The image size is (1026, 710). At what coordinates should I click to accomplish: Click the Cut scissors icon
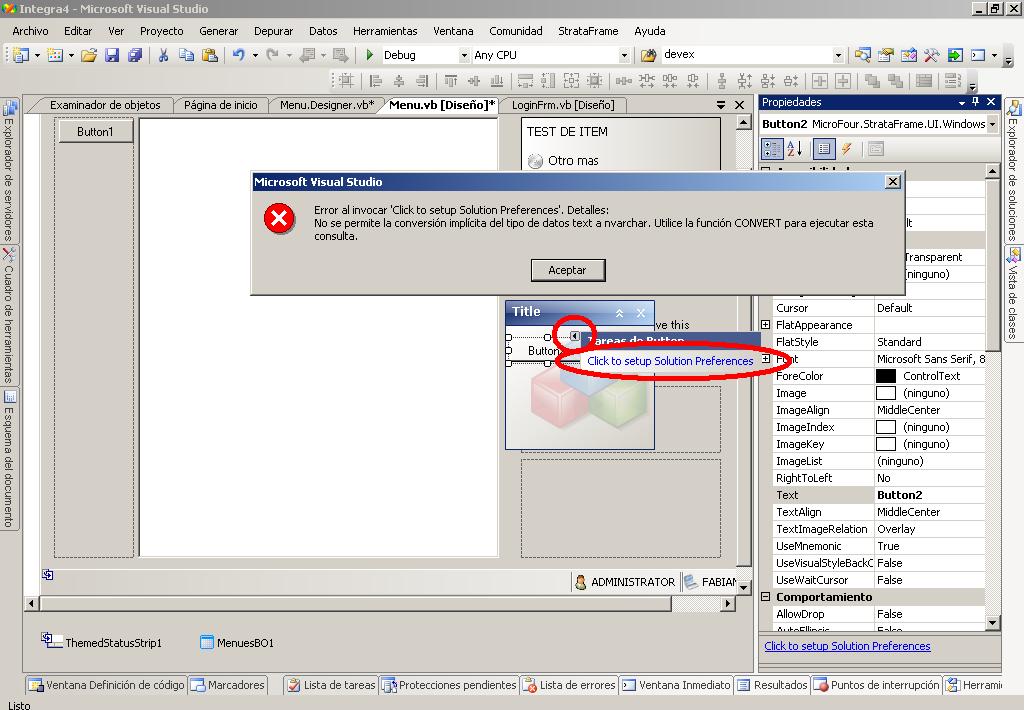(163, 55)
